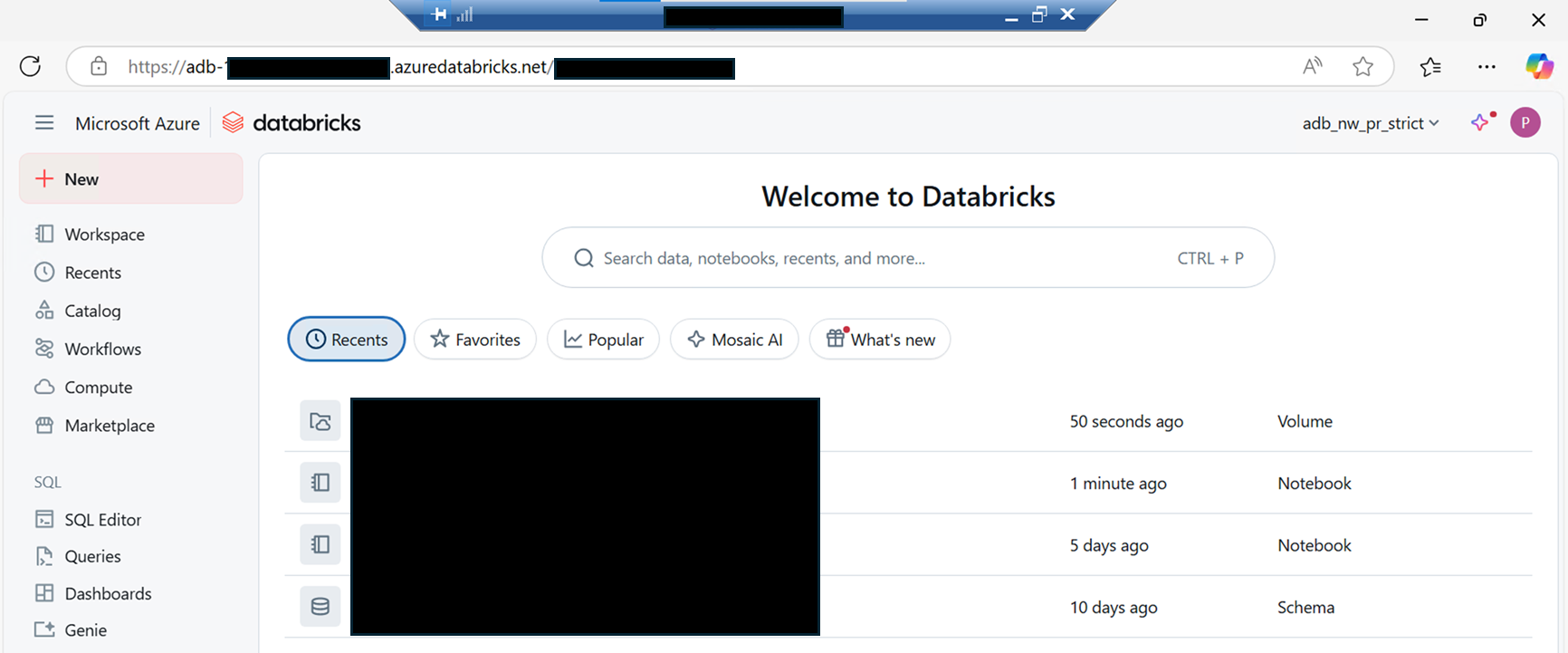Image resolution: width=1568 pixels, height=653 pixels.
Task: Open the hamburger navigation menu
Action: (44, 122)
